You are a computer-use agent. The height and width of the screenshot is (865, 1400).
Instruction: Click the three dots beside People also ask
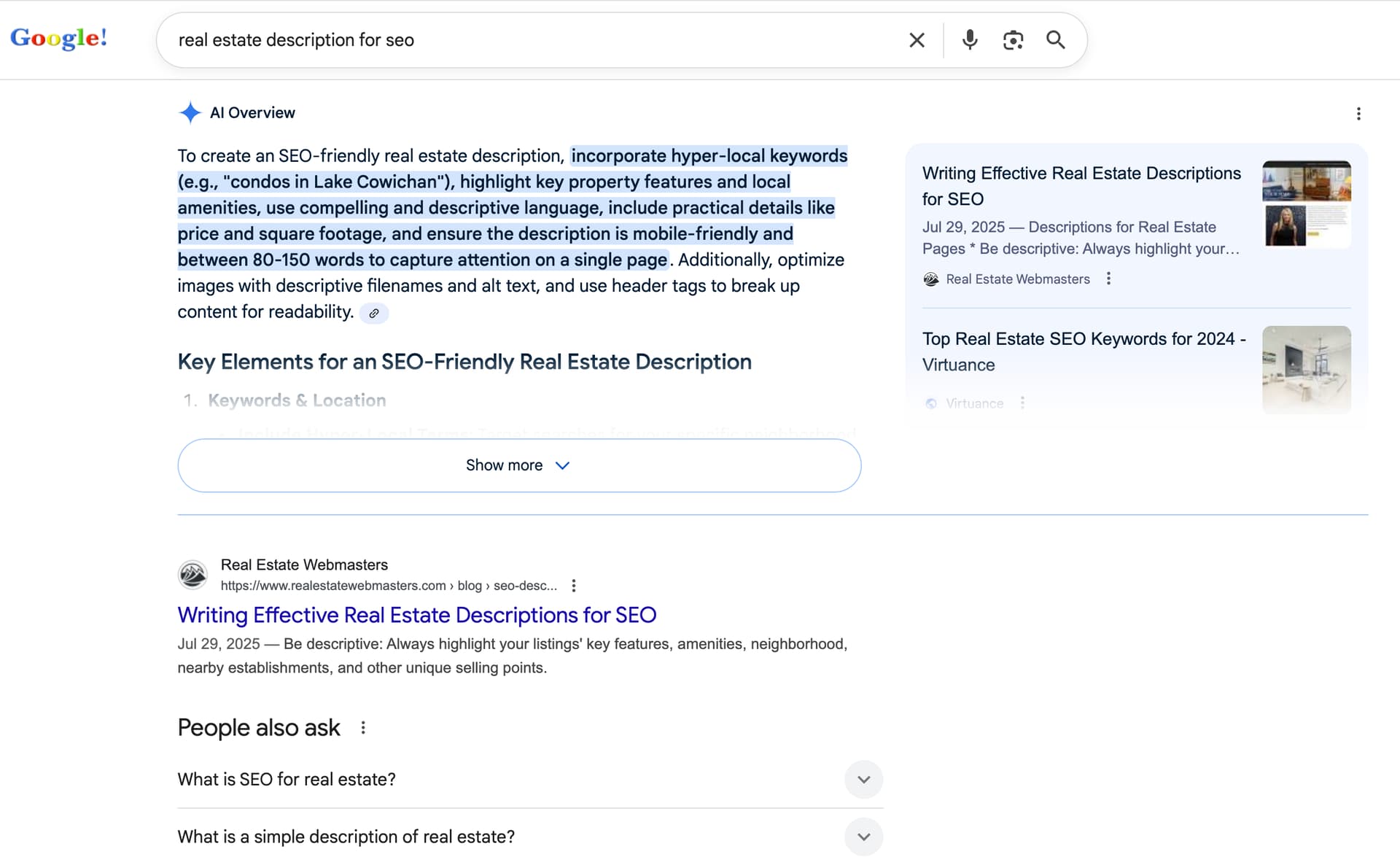(363, 728)
